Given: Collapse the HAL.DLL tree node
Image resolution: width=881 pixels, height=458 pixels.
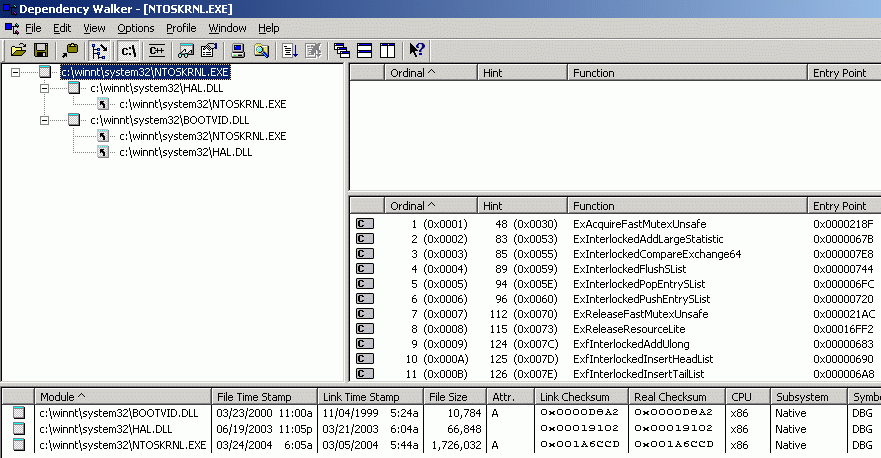Looking at the screenshot, I should [44, 88].
